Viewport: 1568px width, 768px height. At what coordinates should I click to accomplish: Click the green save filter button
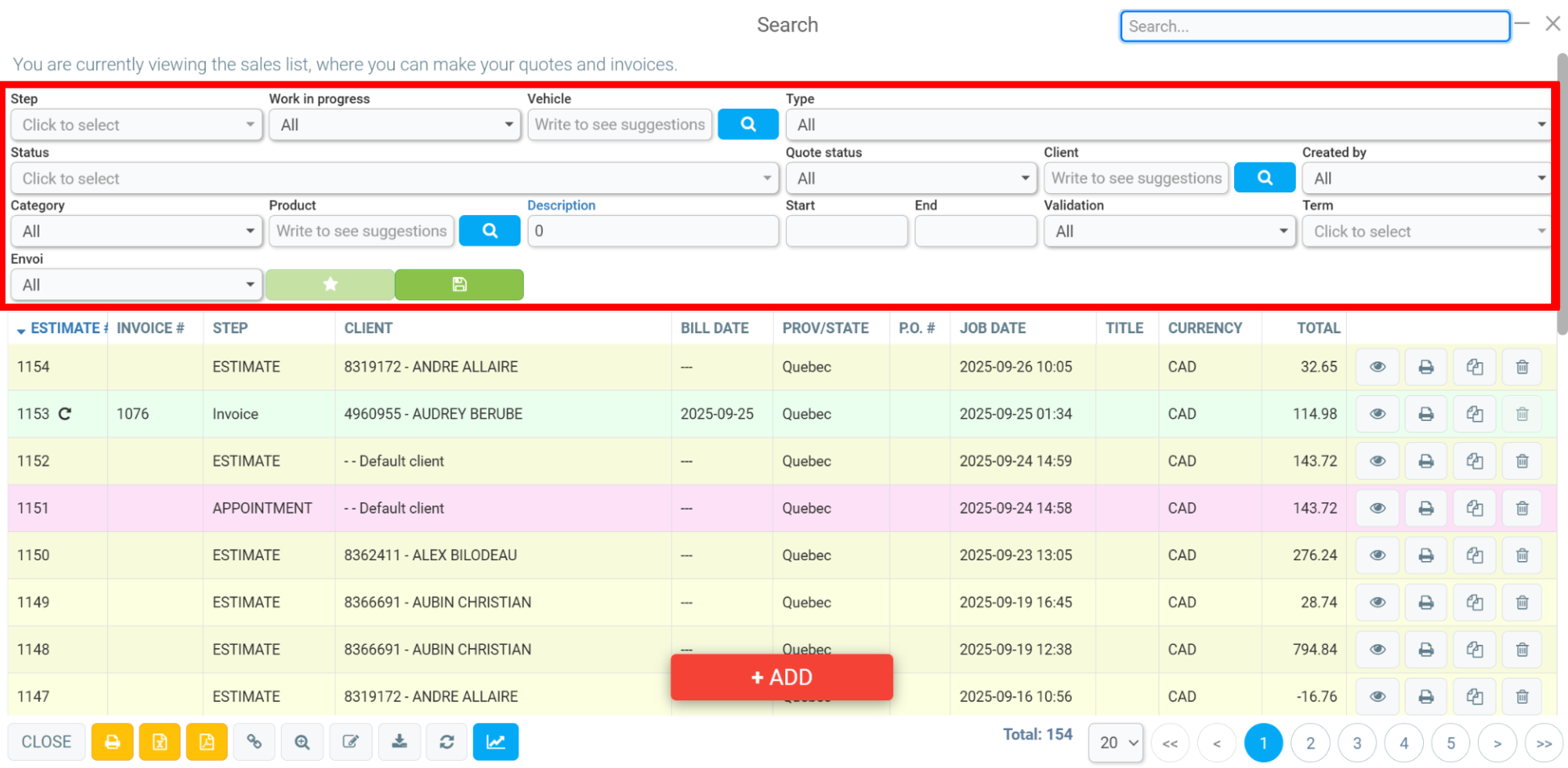coord(459,284)
